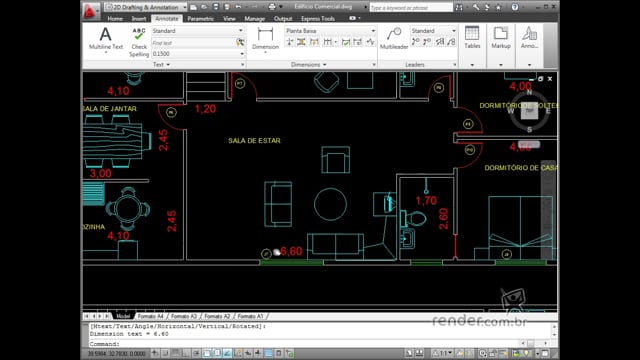Toggle Grid Display in status bar
This screenshot has height=360, width=640.
pyautogui.click(x=176, y=353)
